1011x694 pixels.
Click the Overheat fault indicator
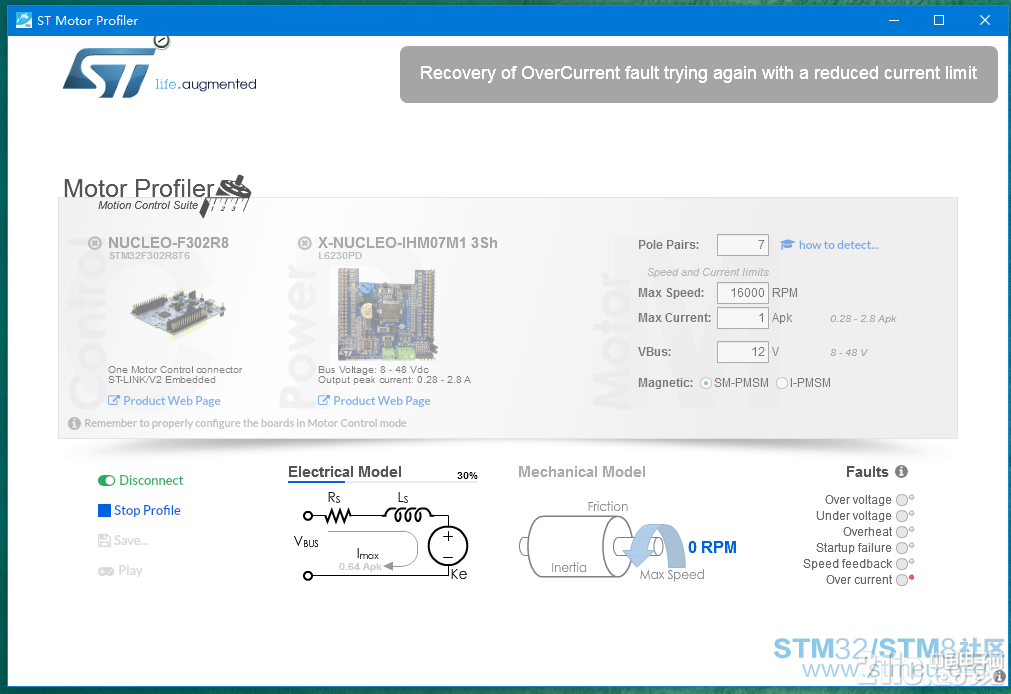[902, 532]
